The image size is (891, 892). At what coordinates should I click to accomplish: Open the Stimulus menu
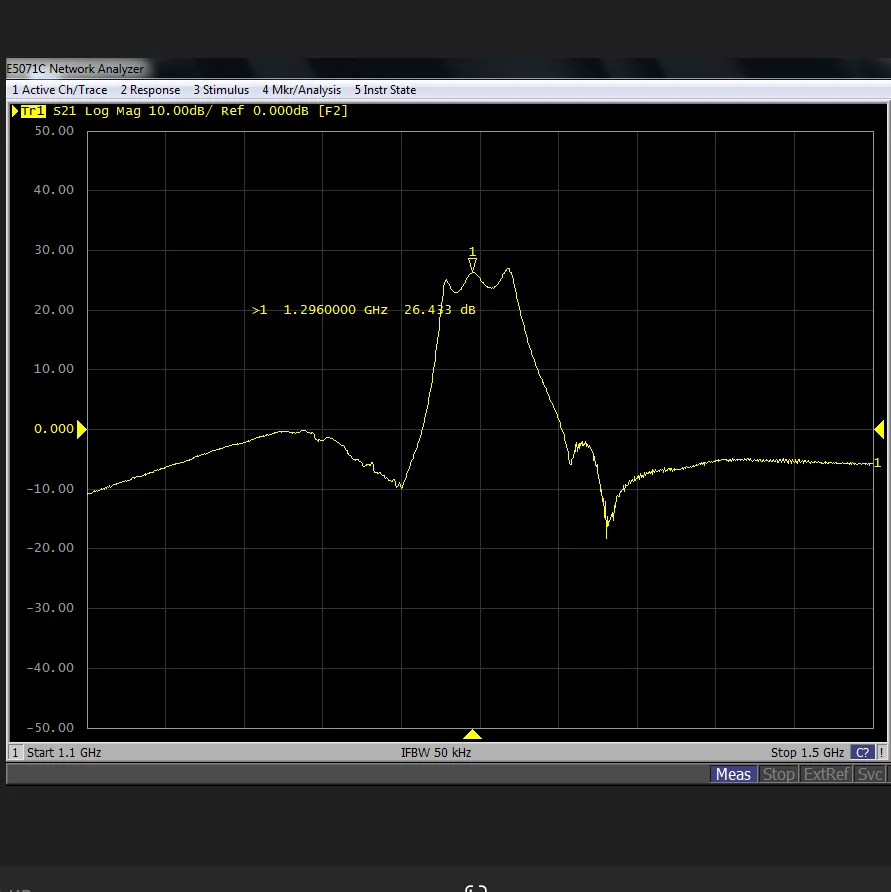221,90
